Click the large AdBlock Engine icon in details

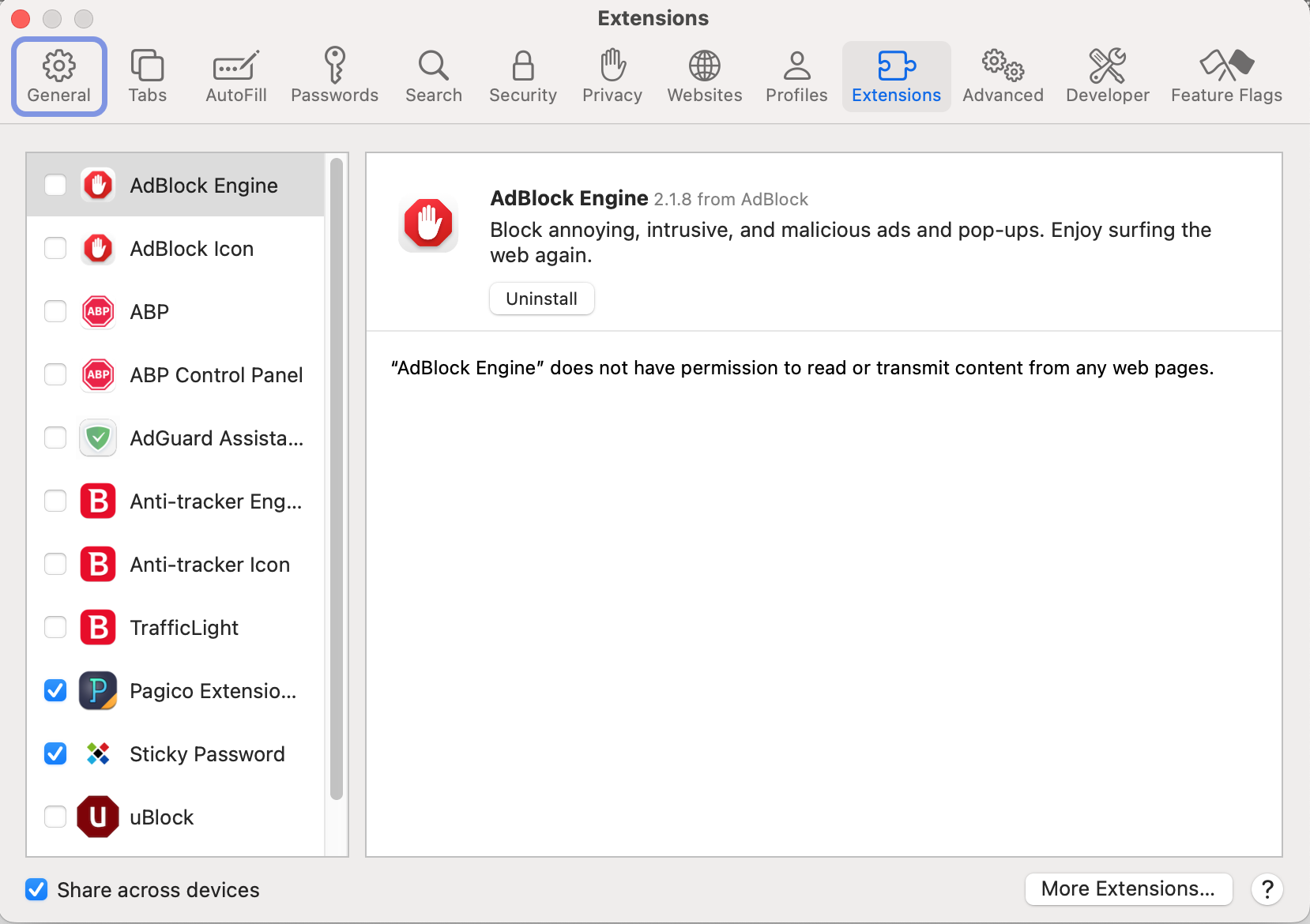[428, 223]
